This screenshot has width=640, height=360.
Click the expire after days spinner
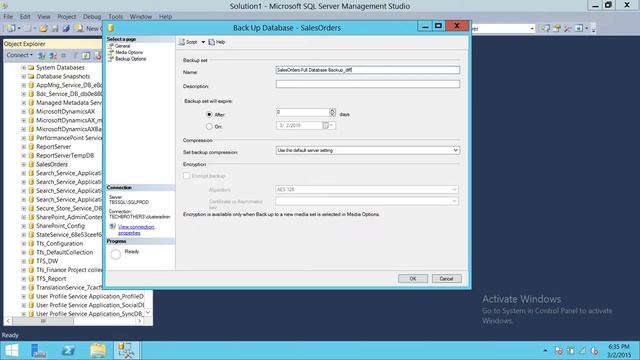[x=332, y=112]
